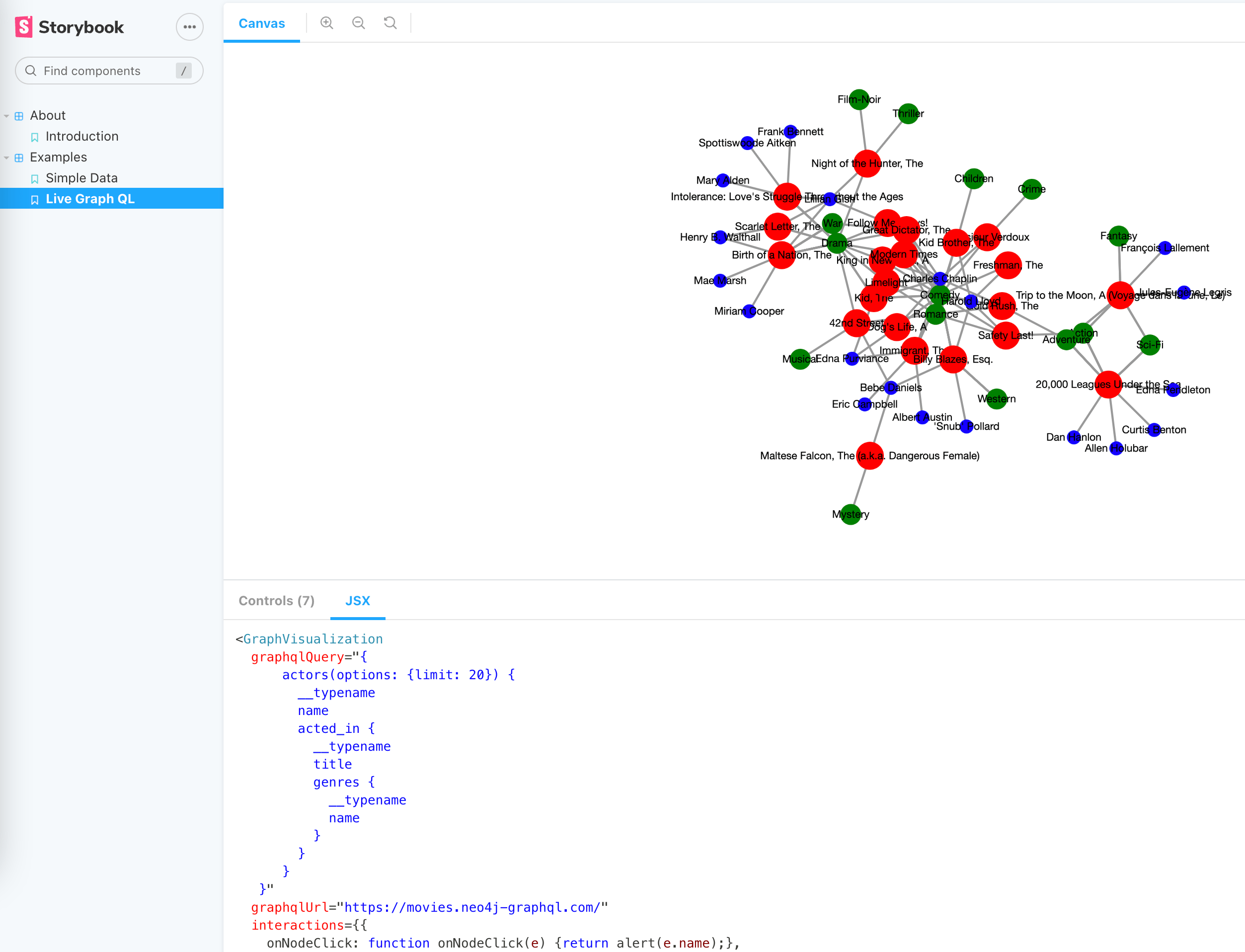
Task: Click the blue Miriam Cooper actor node
Action: (749, 311)
